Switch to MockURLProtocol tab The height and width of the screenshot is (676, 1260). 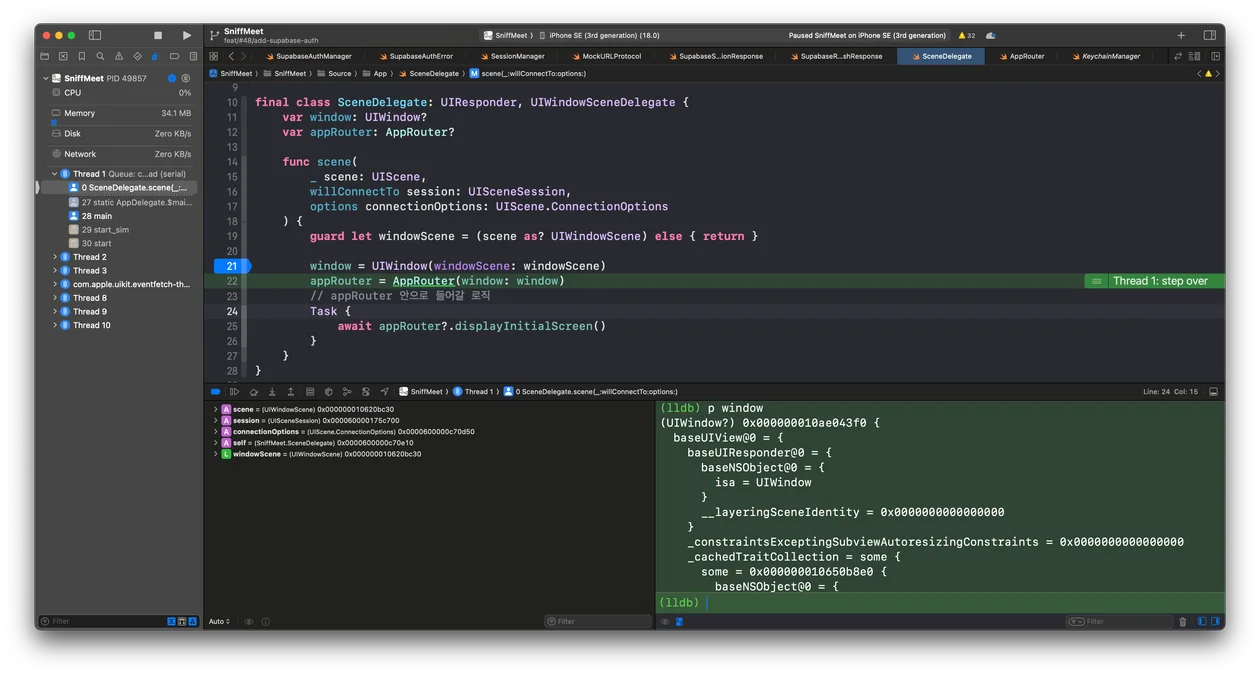608,56
